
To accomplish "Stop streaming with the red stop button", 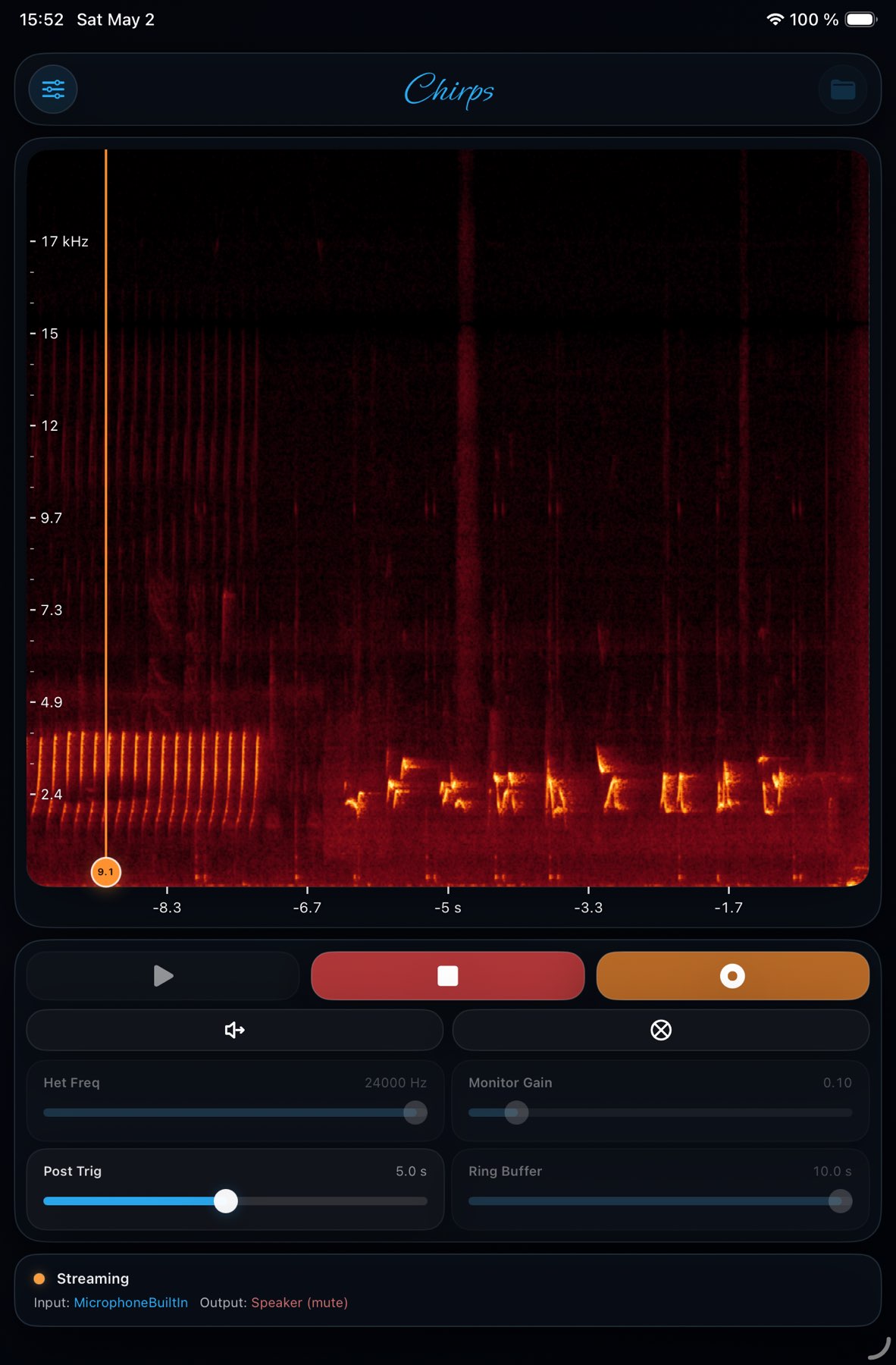I will pyautogui.click(x=448, y=975).
